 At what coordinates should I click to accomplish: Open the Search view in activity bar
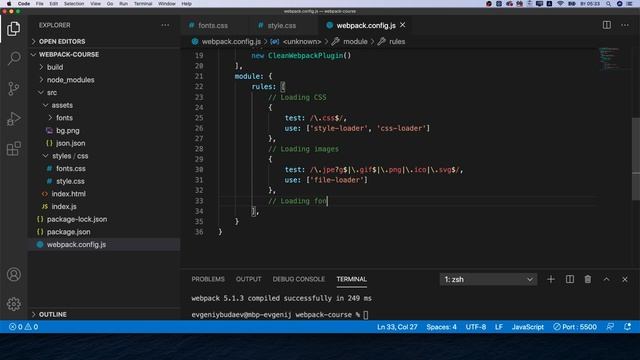pos(13,58)
